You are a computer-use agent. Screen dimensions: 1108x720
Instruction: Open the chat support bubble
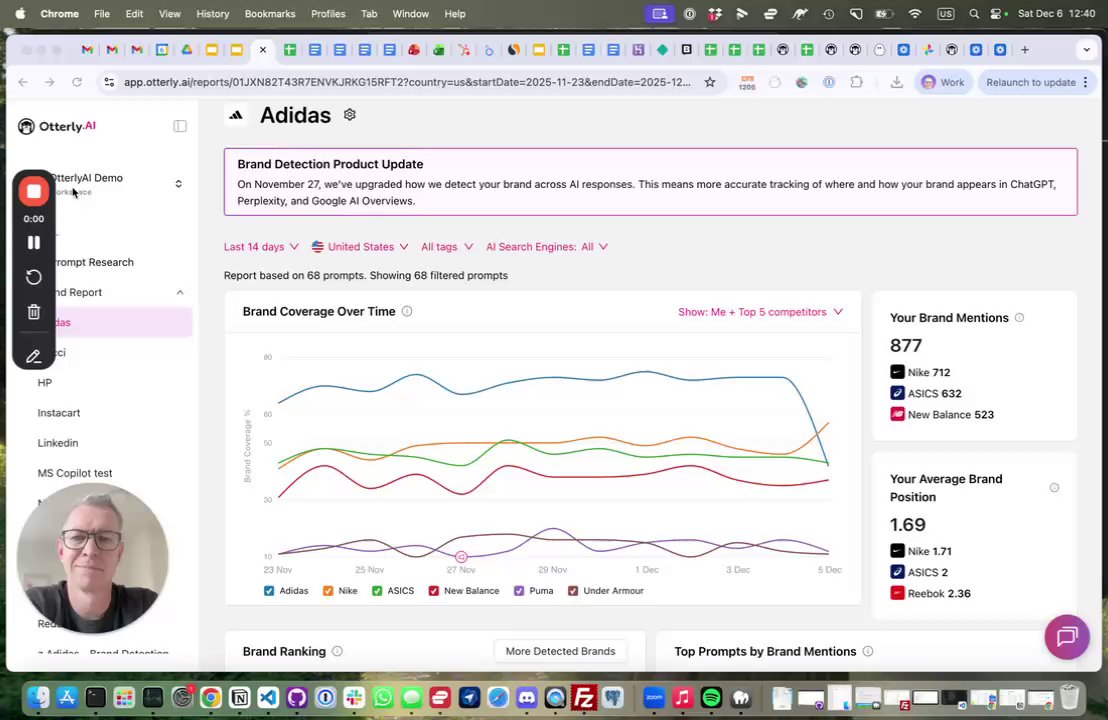point(1066,637)
